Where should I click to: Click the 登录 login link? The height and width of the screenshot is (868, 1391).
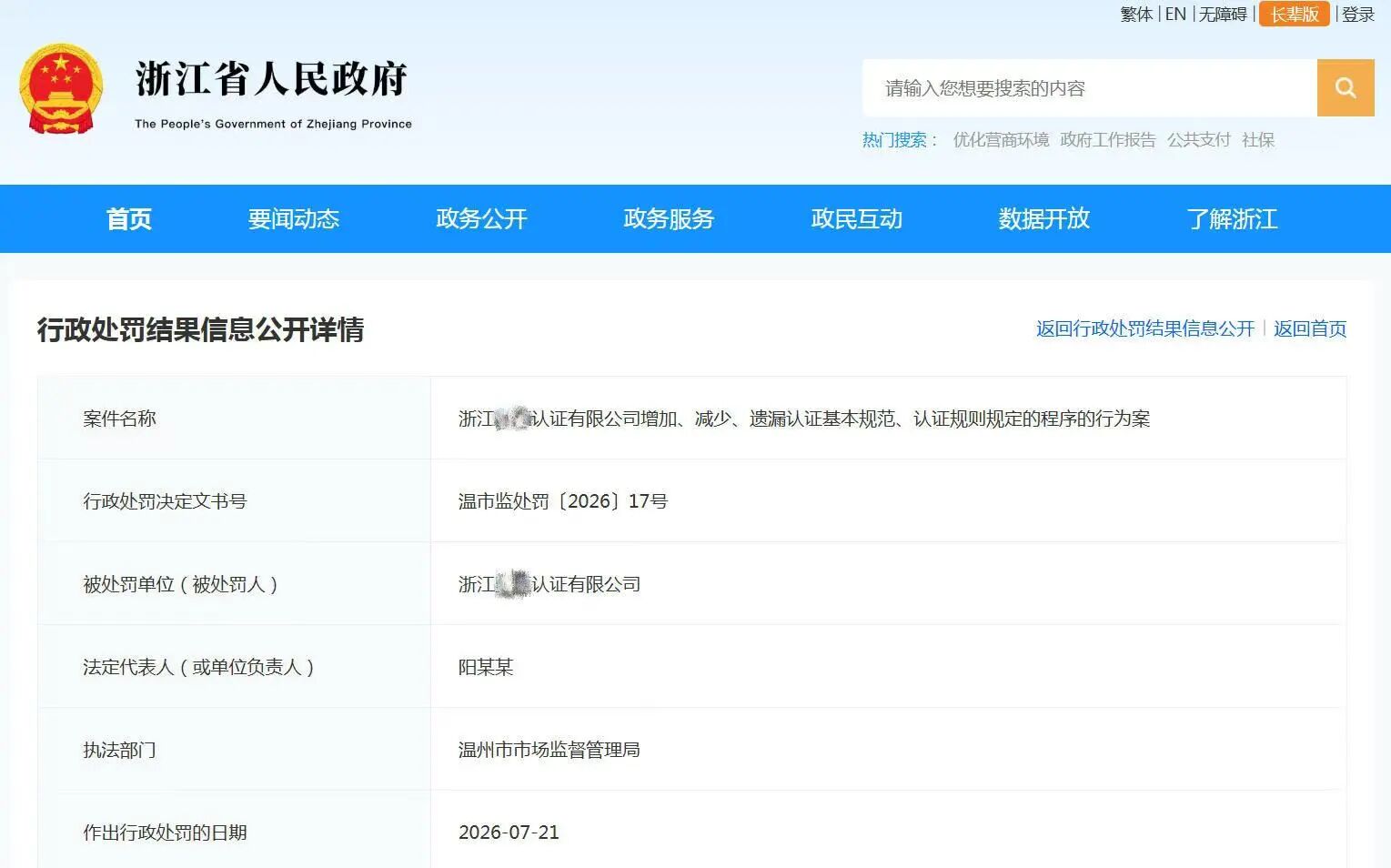(x=1358, y=15)
